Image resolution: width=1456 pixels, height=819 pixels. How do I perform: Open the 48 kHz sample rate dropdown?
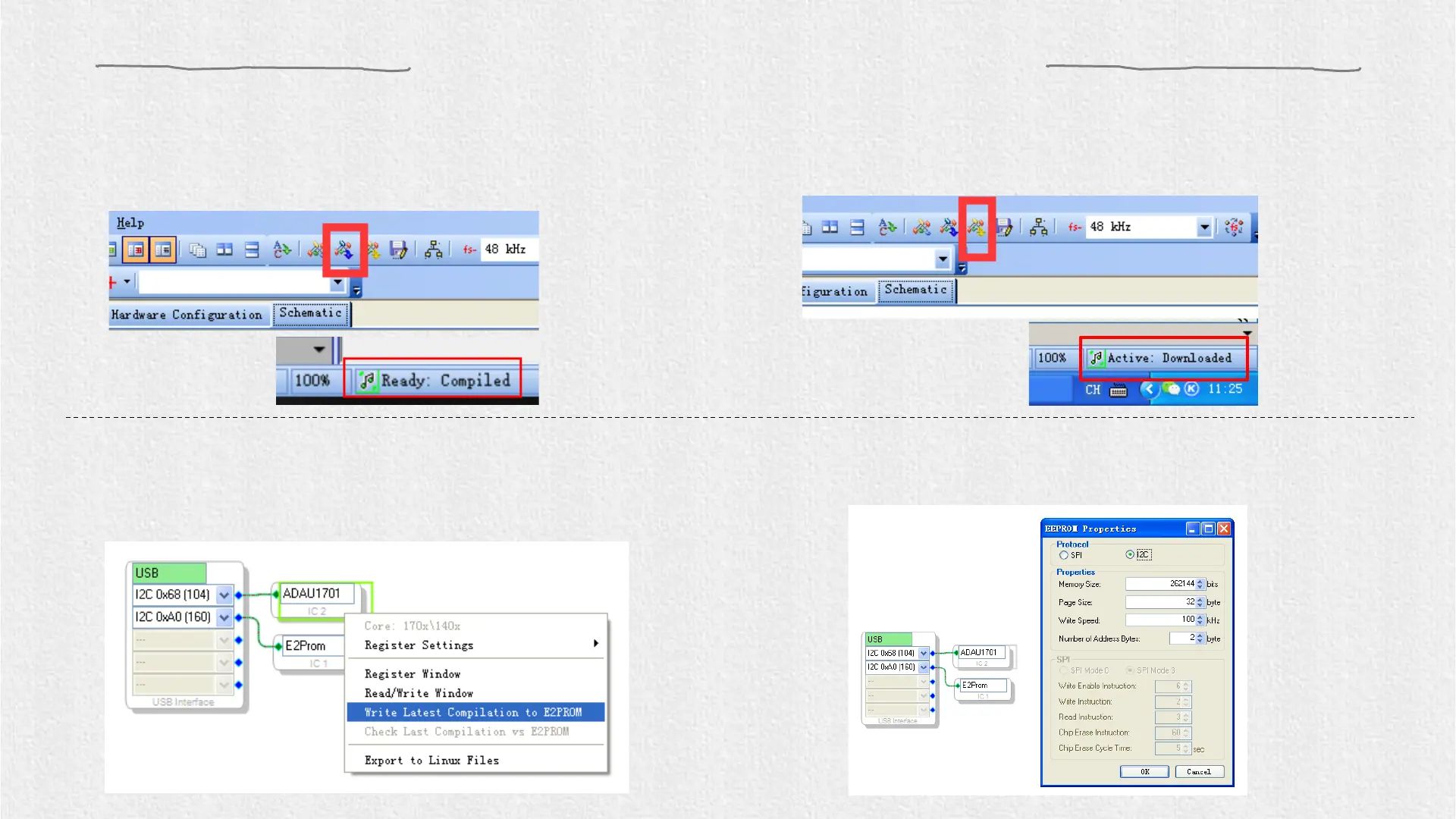coord(1204,227)
